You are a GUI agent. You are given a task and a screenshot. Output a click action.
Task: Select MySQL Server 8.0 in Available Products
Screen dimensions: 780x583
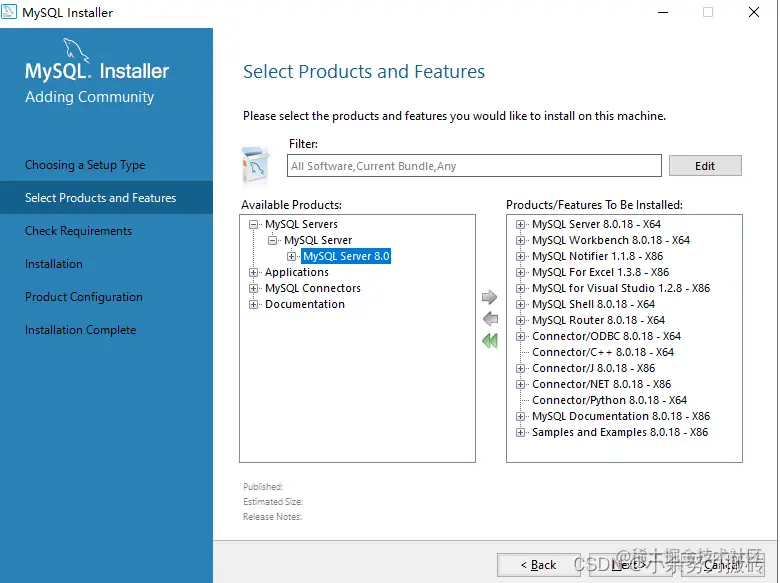(x=346, y=256)
